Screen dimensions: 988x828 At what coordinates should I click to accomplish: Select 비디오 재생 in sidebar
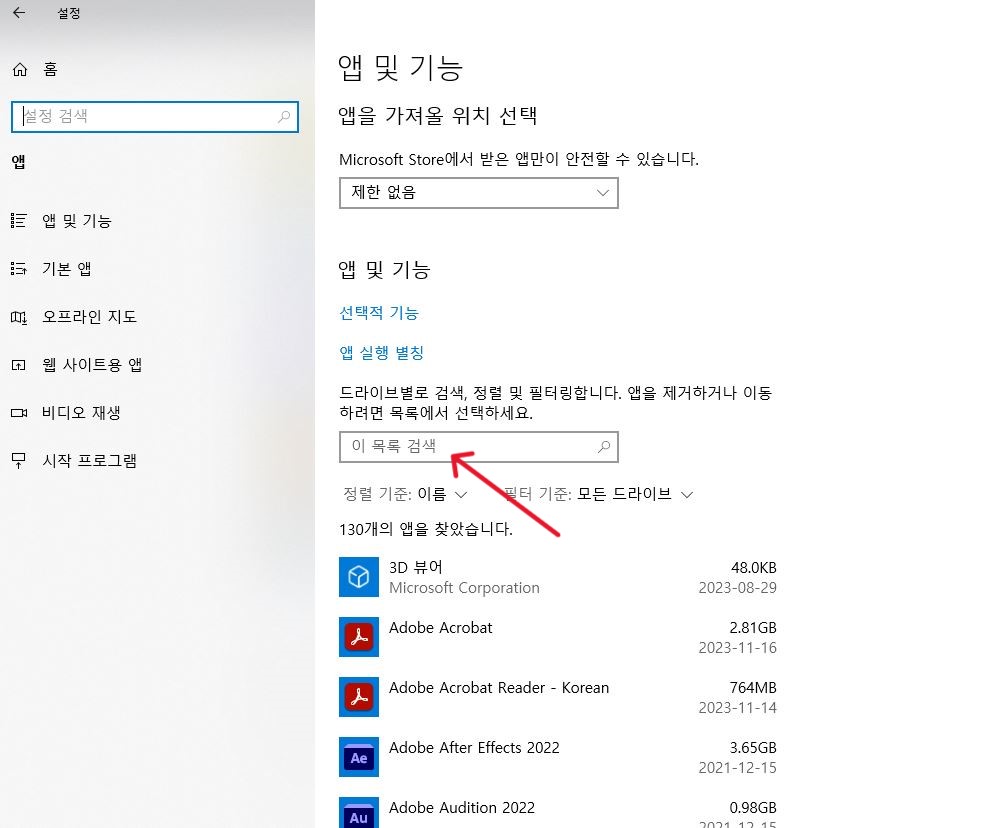coord(81,413)
